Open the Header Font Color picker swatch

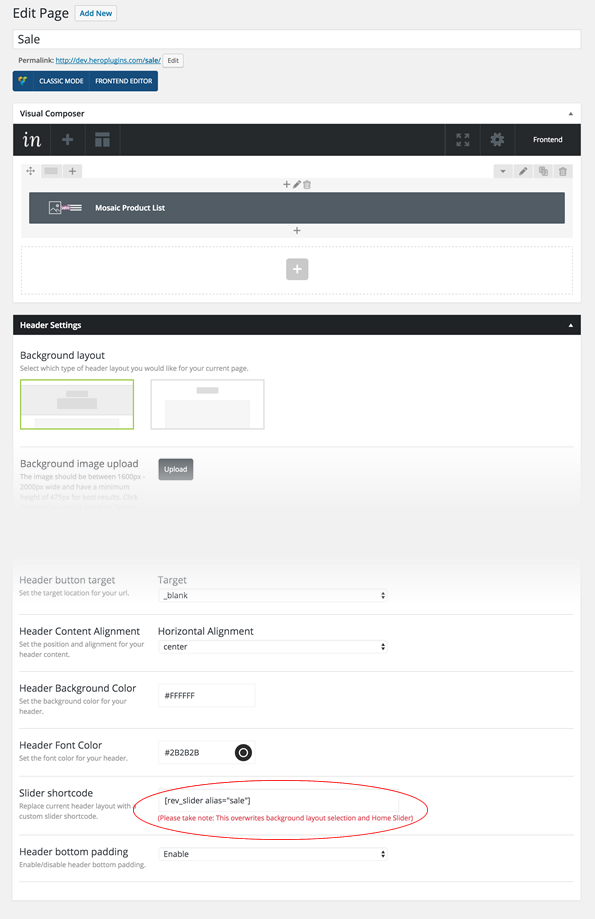point(243,753)
